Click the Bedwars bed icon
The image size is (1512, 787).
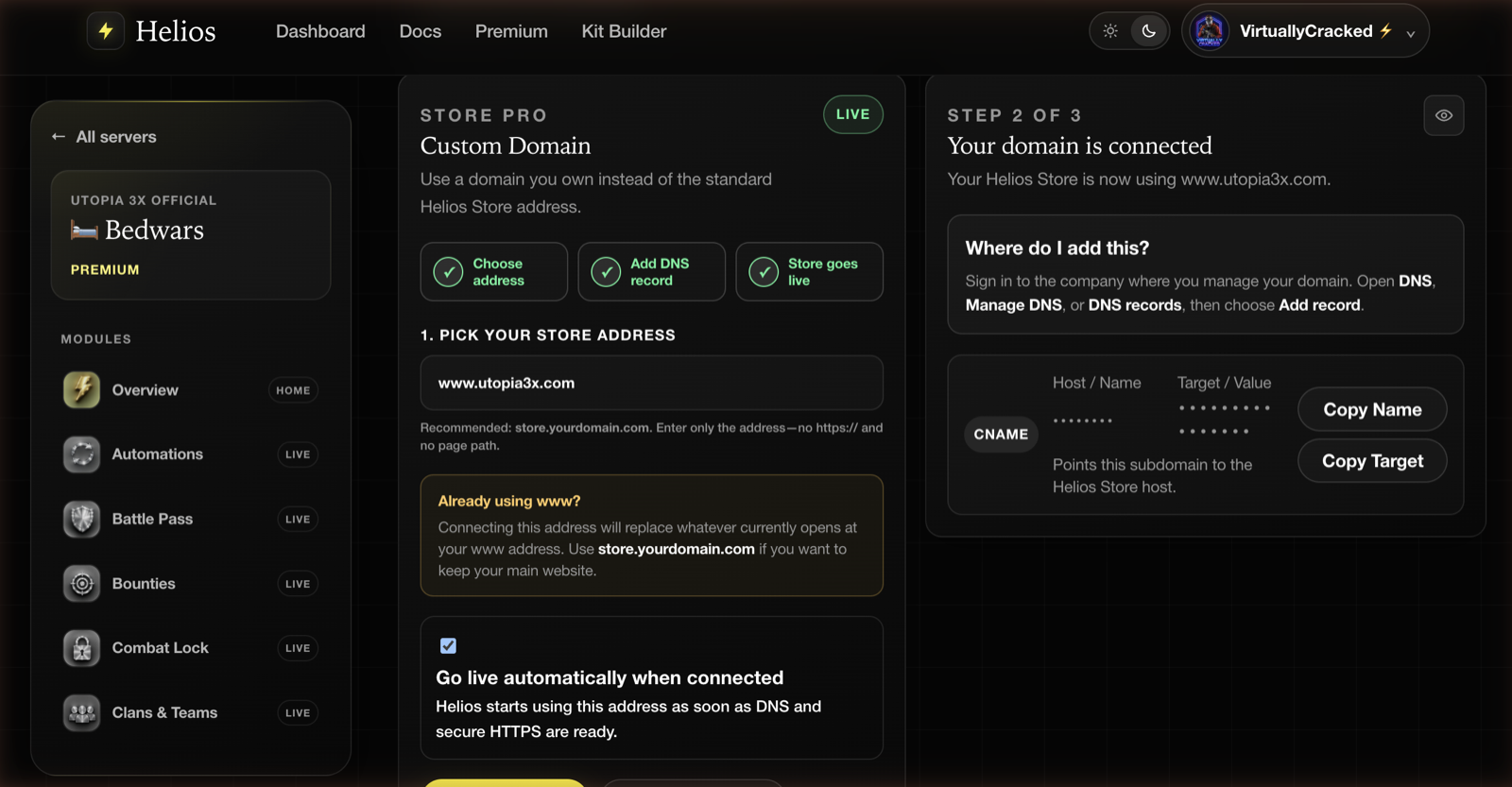(84, 230)
